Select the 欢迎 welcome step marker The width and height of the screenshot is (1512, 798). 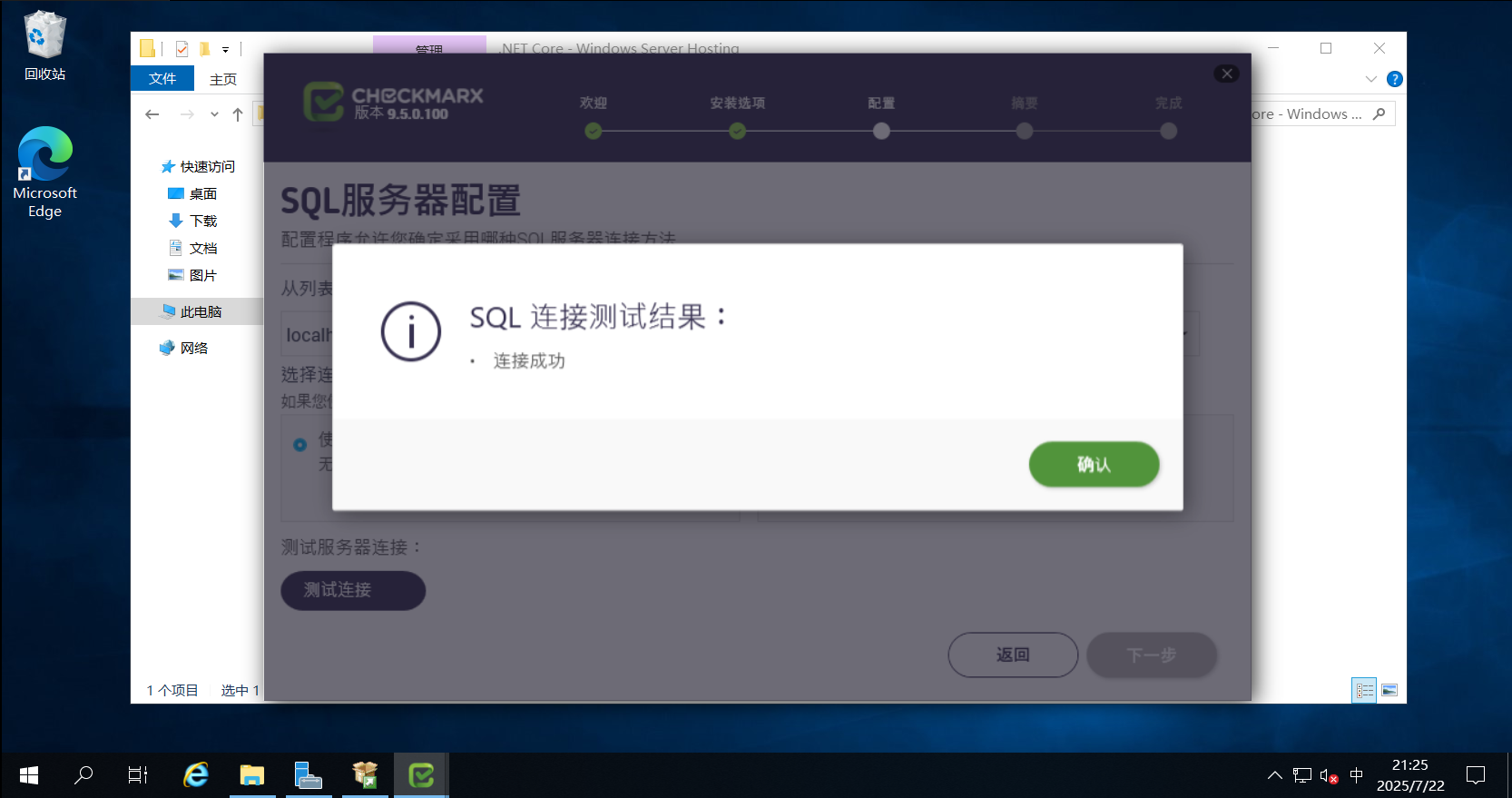pos(594,132)
